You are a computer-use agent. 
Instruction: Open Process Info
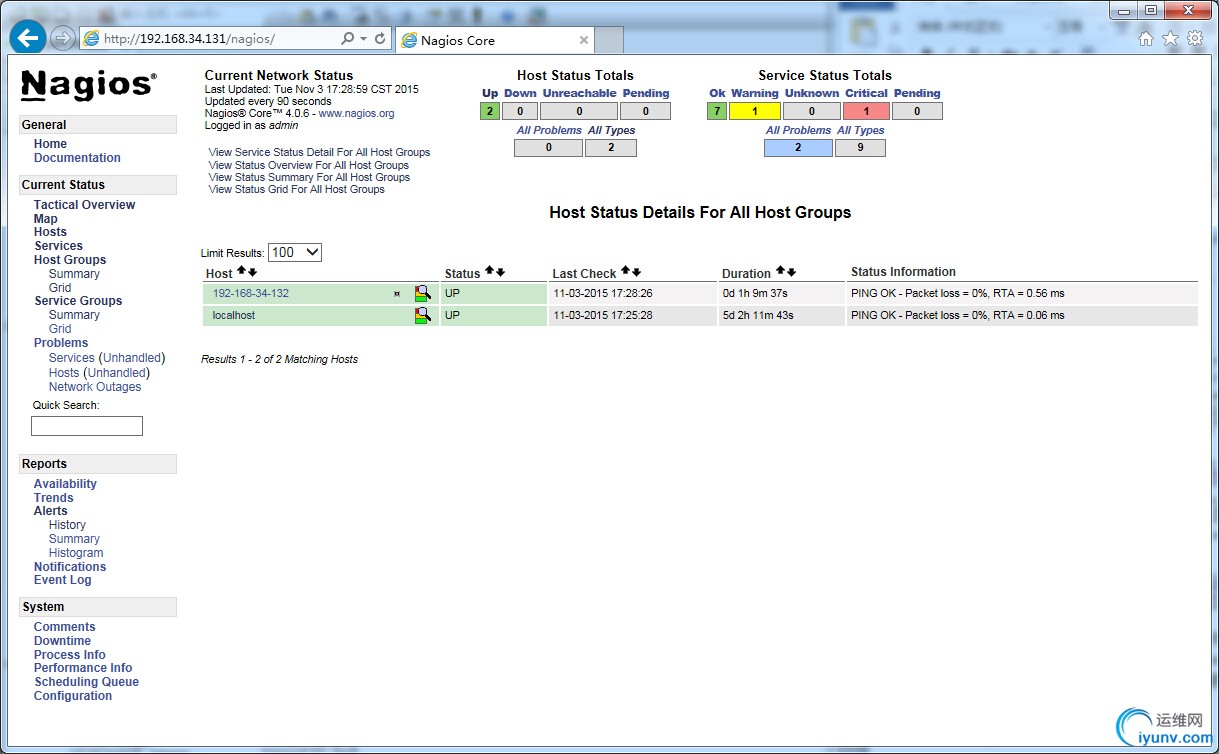click(x=69, y=655)
